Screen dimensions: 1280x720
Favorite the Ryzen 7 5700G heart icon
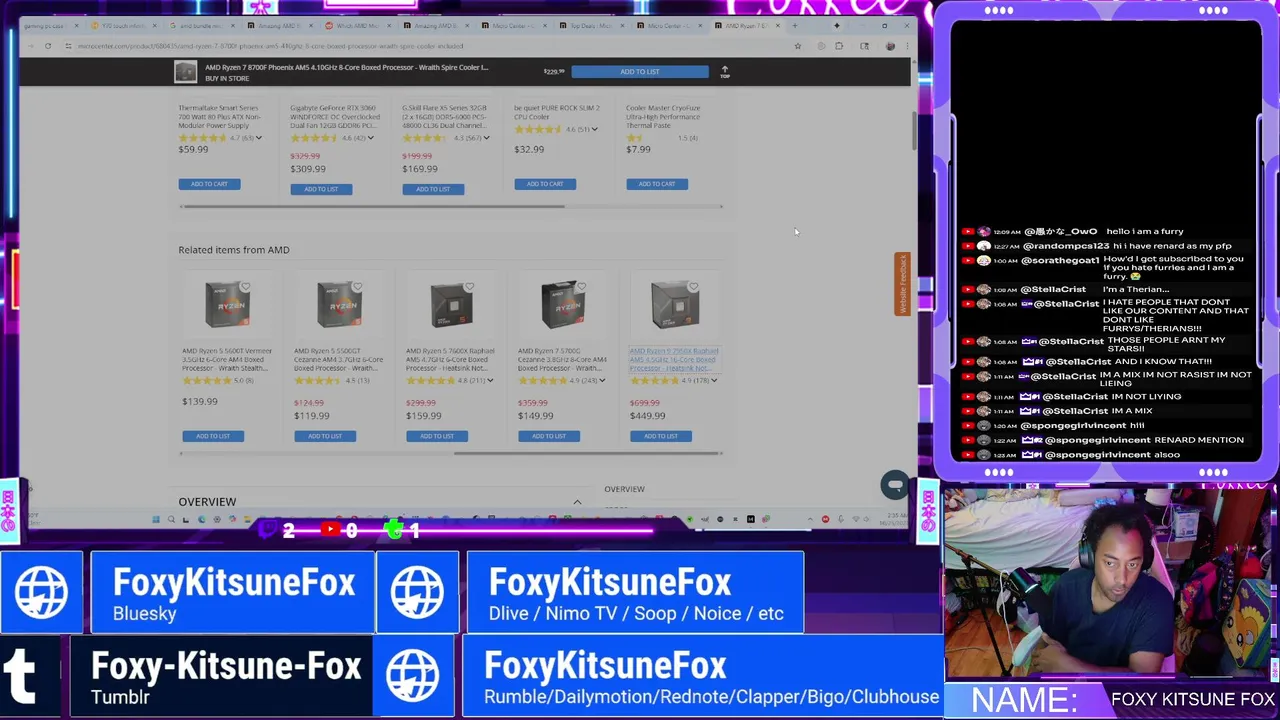coord(581,287)
